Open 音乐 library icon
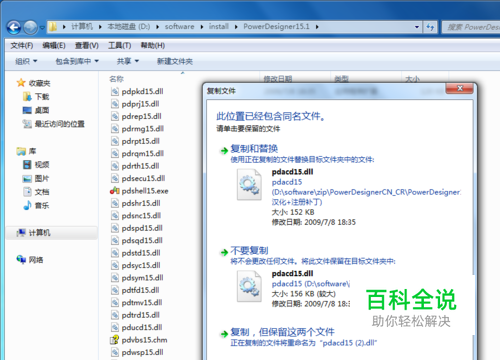500x360 pixels. (27, 205)
